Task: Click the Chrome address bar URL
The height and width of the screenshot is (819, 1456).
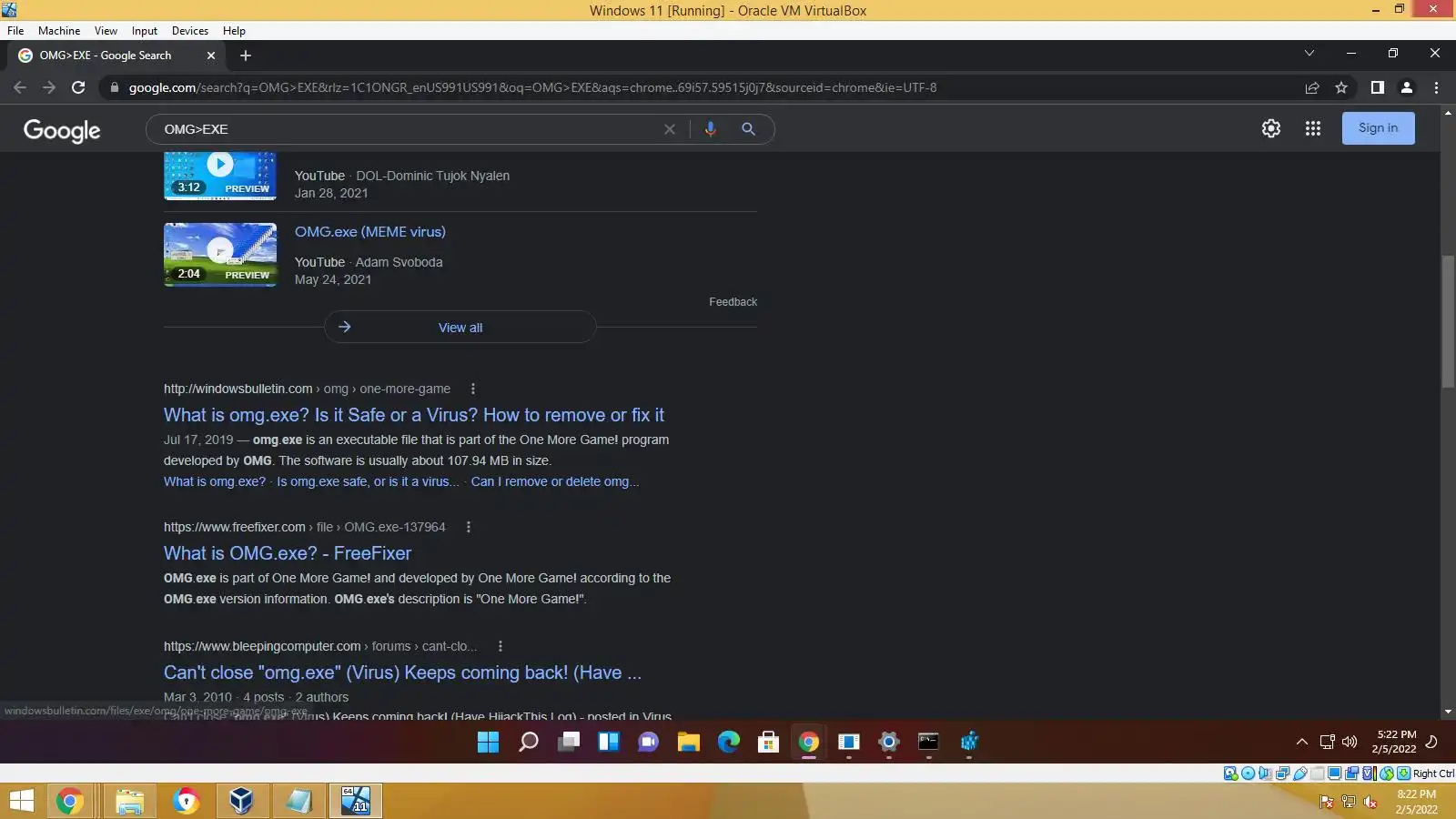Action: pyautogui.click(x=532, y=87)
